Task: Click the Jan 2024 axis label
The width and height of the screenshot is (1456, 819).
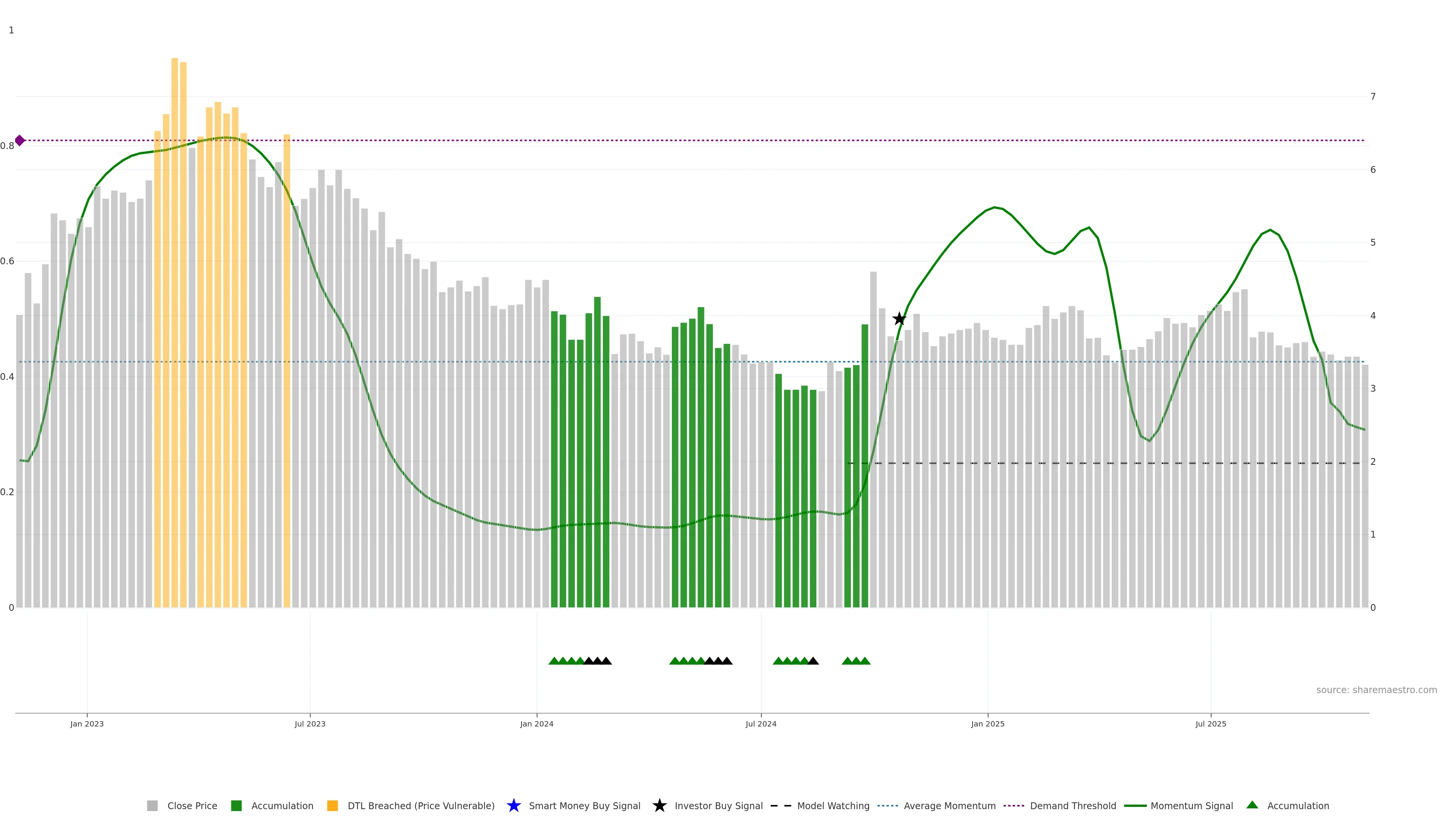Action: coord(537,723)
